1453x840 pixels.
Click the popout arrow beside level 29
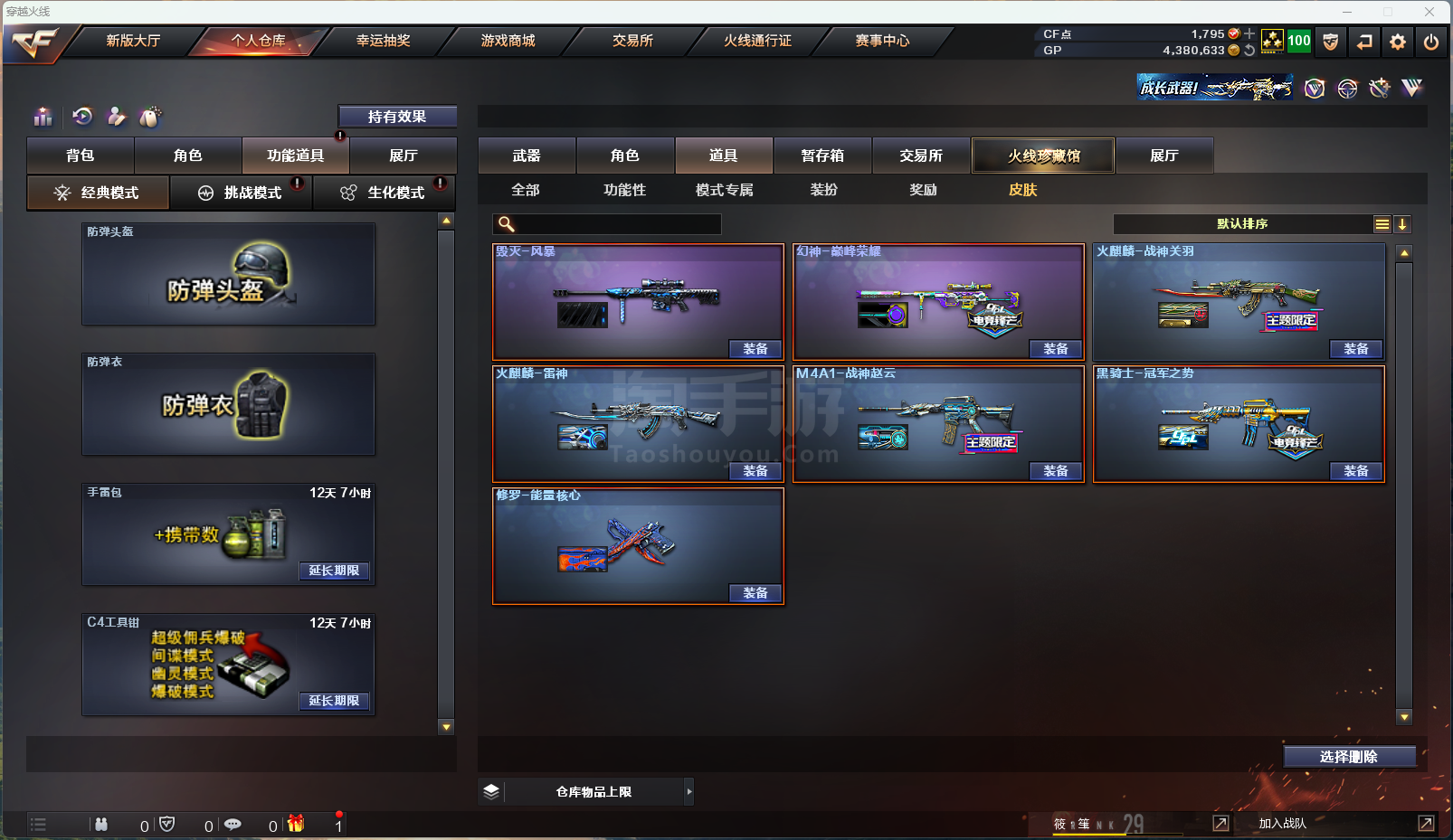point(1220,823)
